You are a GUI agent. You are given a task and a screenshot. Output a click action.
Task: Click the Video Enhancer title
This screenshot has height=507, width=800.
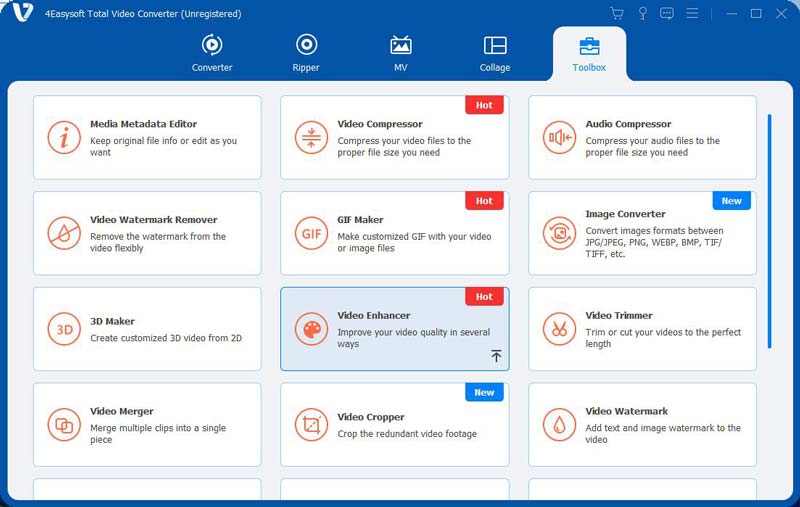point(373,316)
